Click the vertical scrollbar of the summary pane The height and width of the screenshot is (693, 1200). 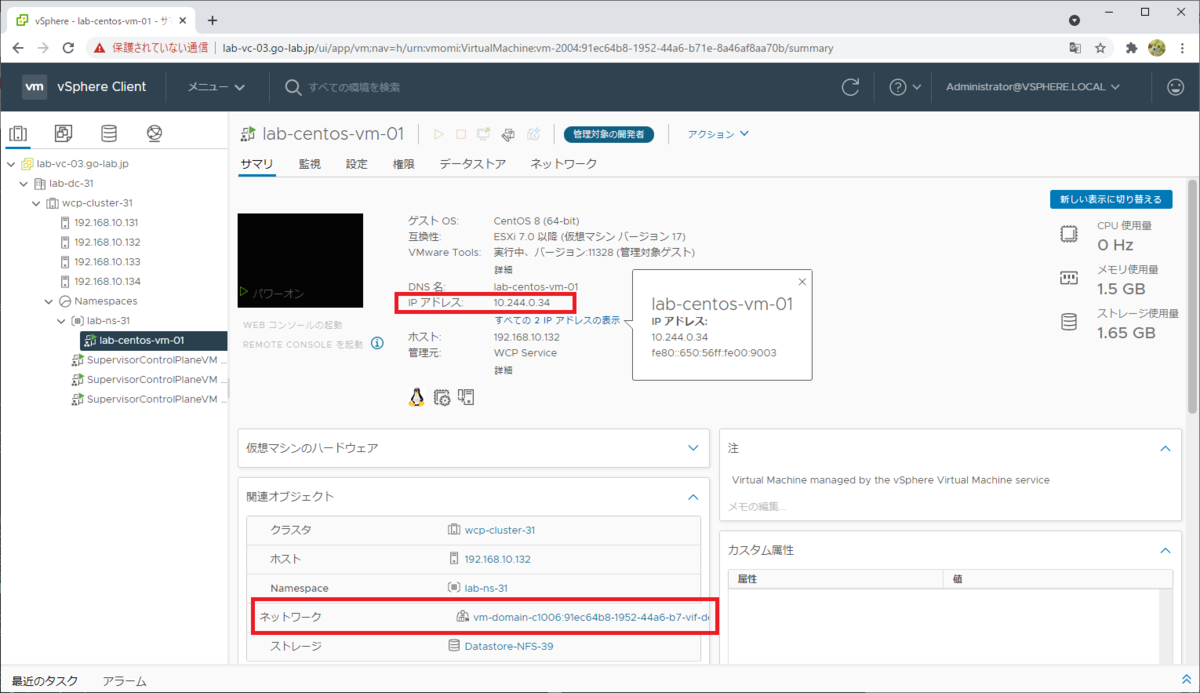click(x=1192, y=296)
